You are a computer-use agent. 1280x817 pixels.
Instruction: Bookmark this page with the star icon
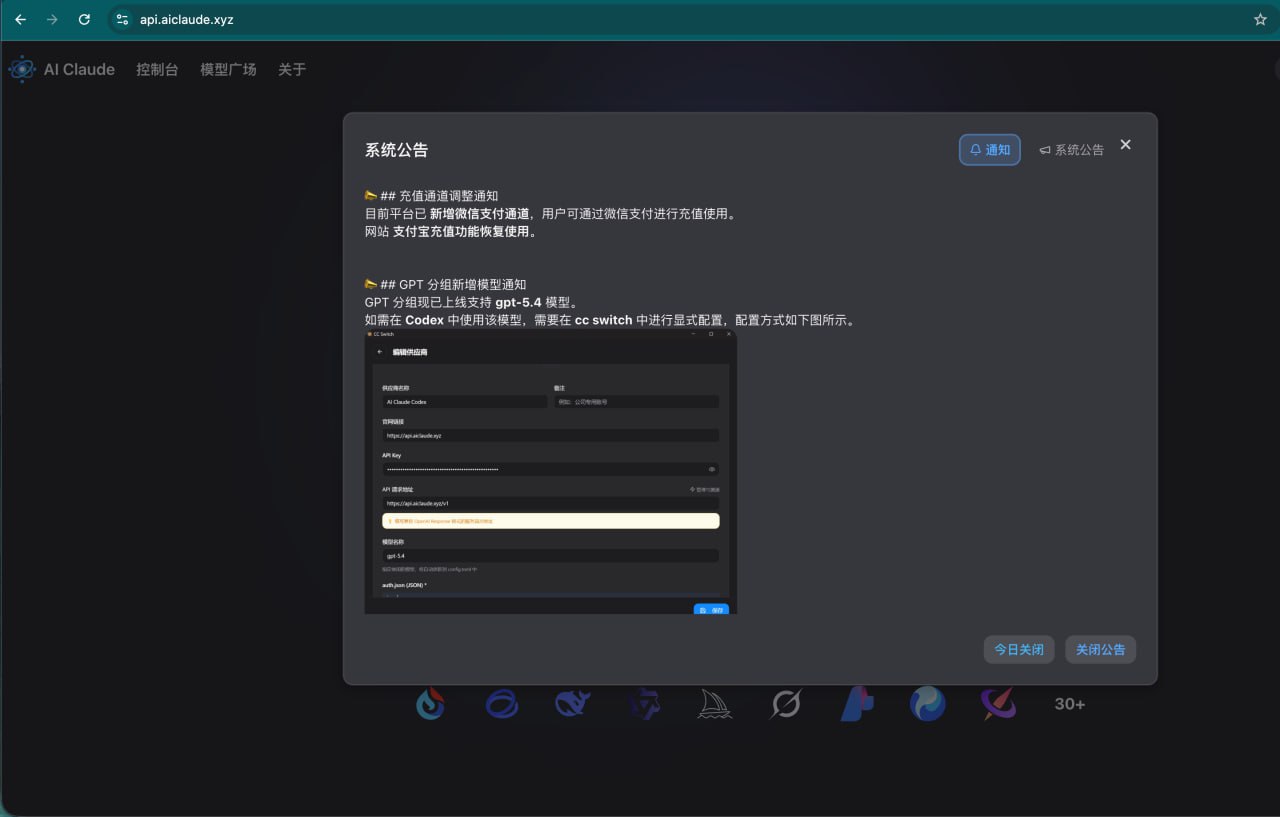click(x=1260, y=19)
